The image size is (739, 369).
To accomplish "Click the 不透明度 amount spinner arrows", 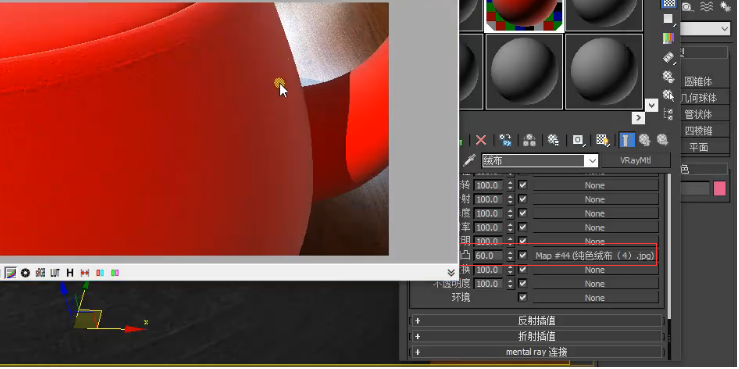I will point(510,284).
